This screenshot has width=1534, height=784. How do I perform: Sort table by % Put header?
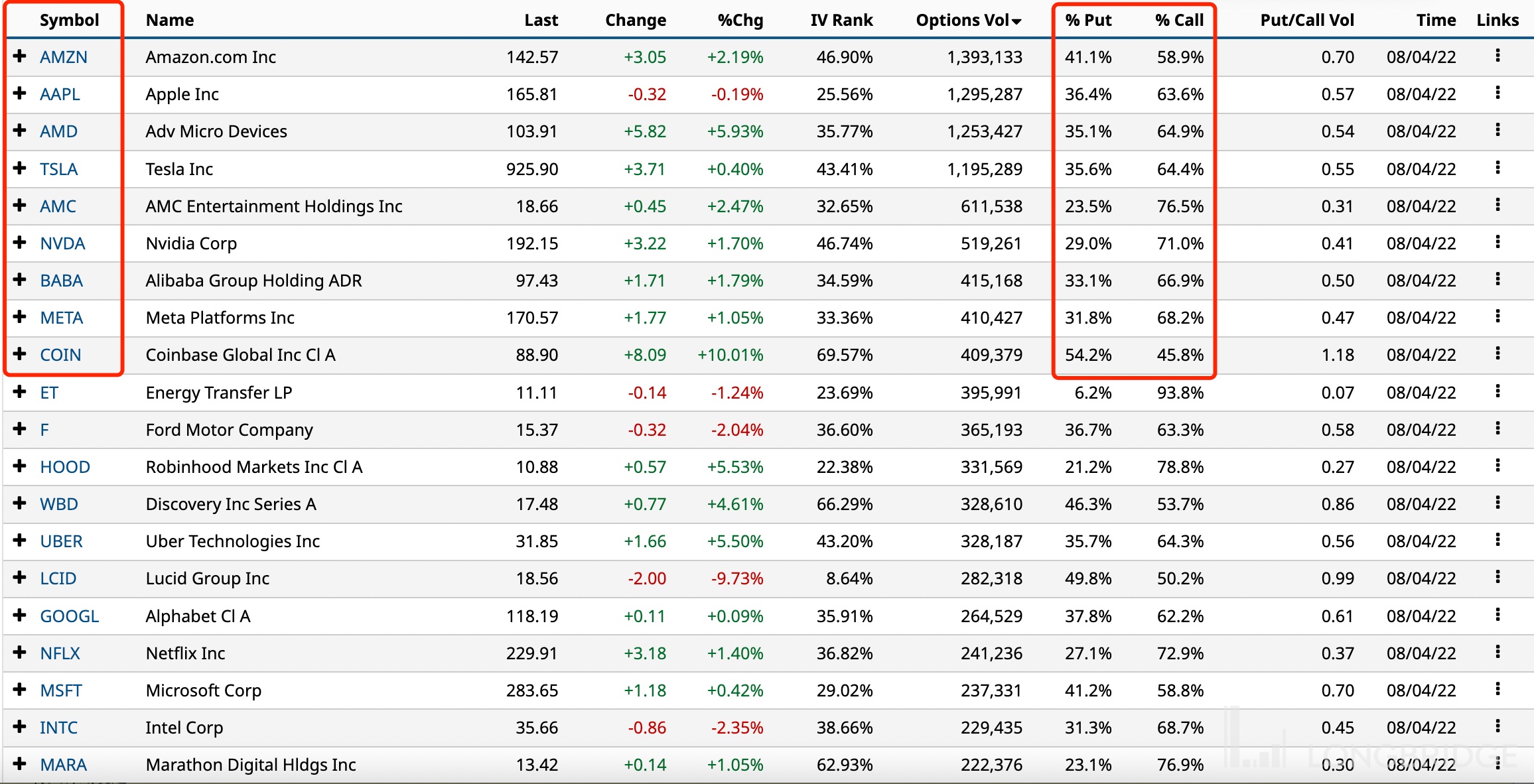pos(1088,20)
